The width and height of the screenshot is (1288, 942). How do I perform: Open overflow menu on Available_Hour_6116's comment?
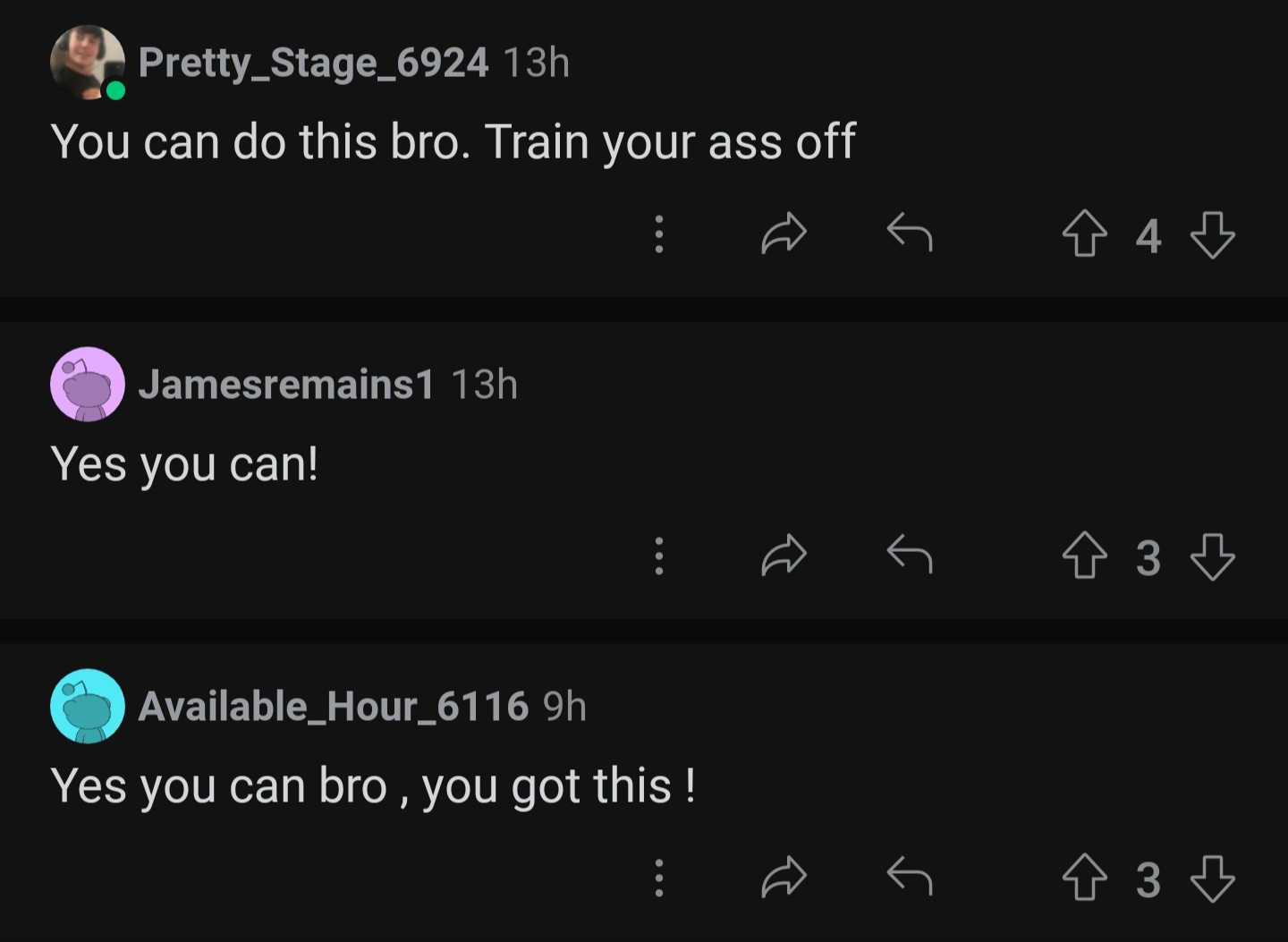point(658,878)
